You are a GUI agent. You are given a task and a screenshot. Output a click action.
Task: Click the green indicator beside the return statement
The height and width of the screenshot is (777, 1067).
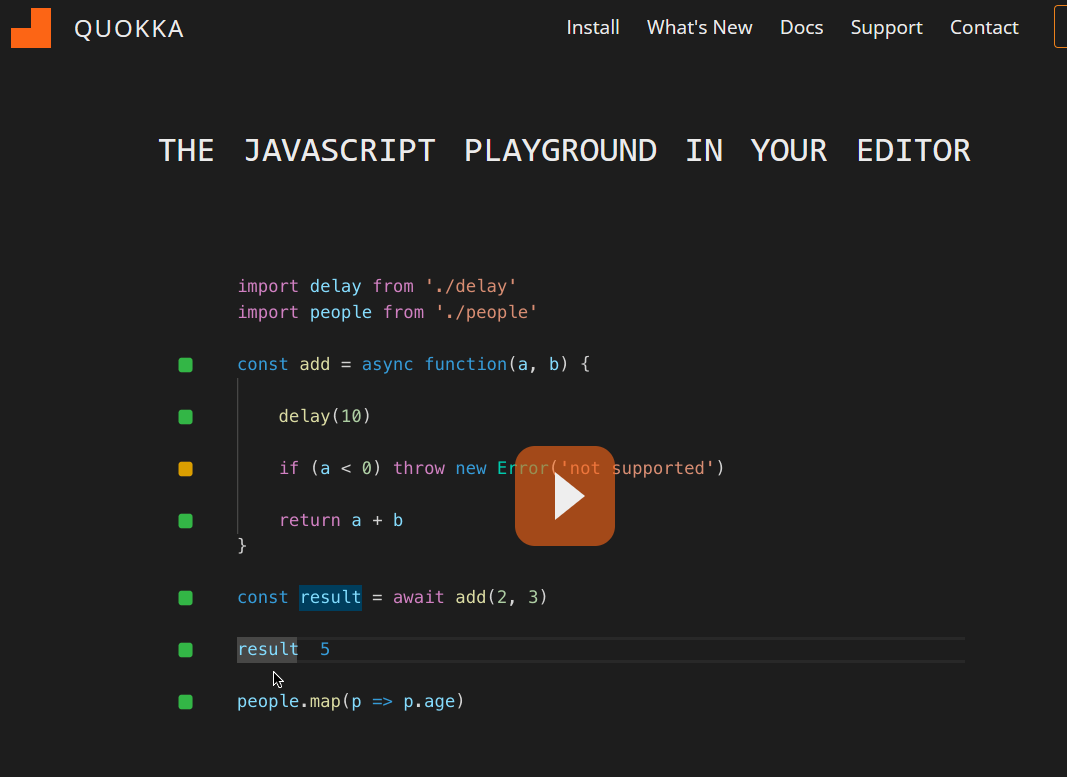pyautogui.click(x=185, y=520)
